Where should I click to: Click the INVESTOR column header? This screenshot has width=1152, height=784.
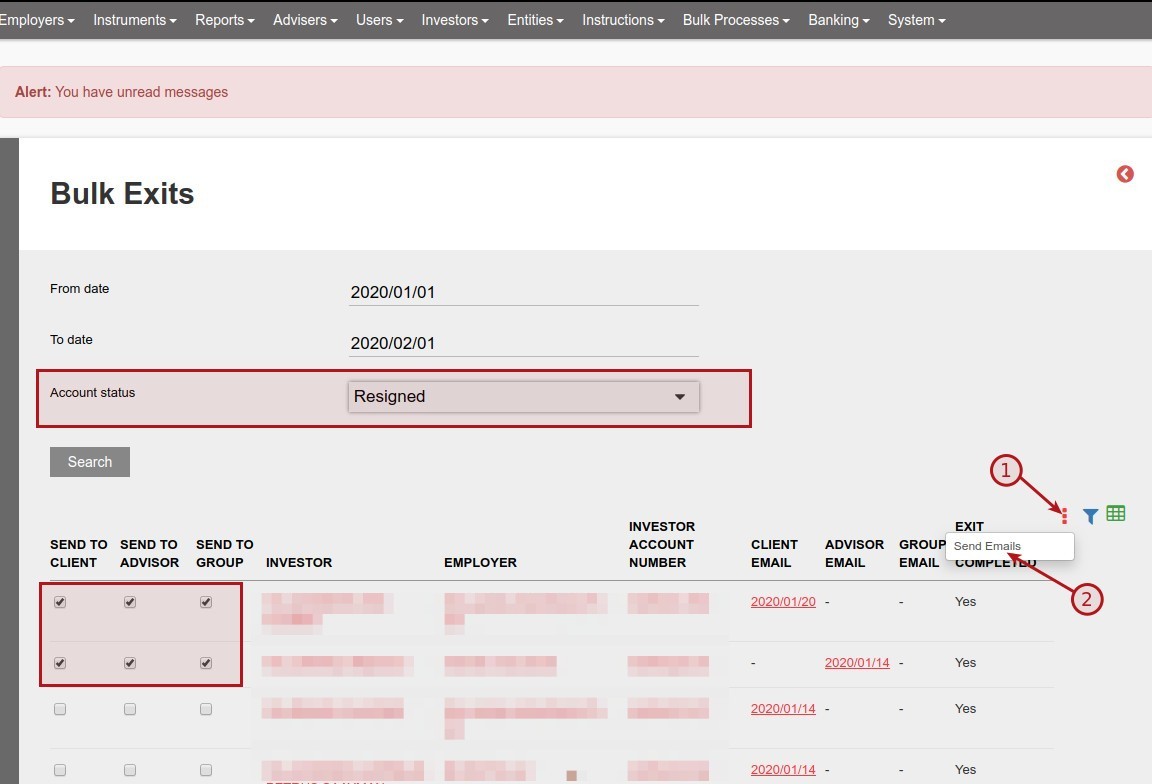(x=299, y=562)
